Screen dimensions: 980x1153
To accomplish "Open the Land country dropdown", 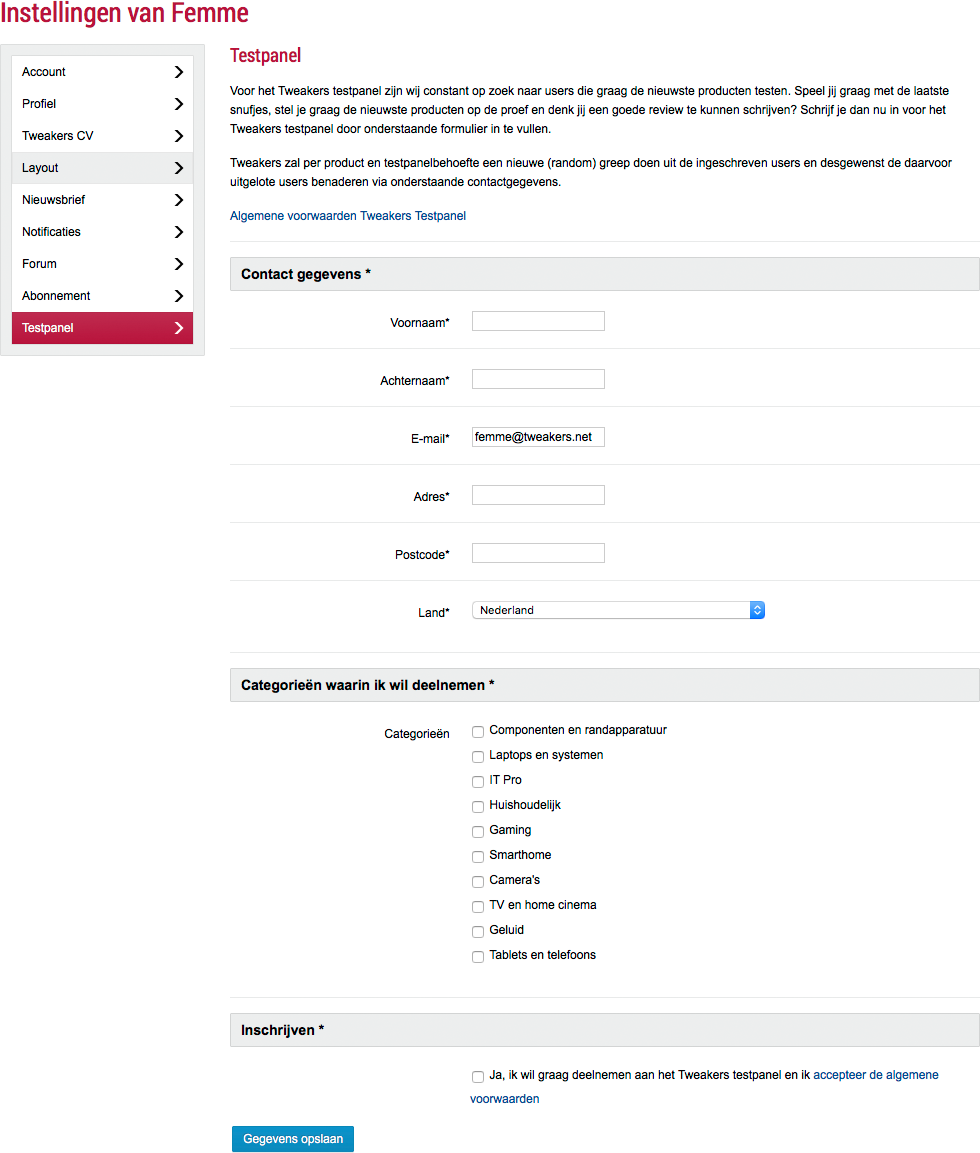I will (x=618, y=610).
